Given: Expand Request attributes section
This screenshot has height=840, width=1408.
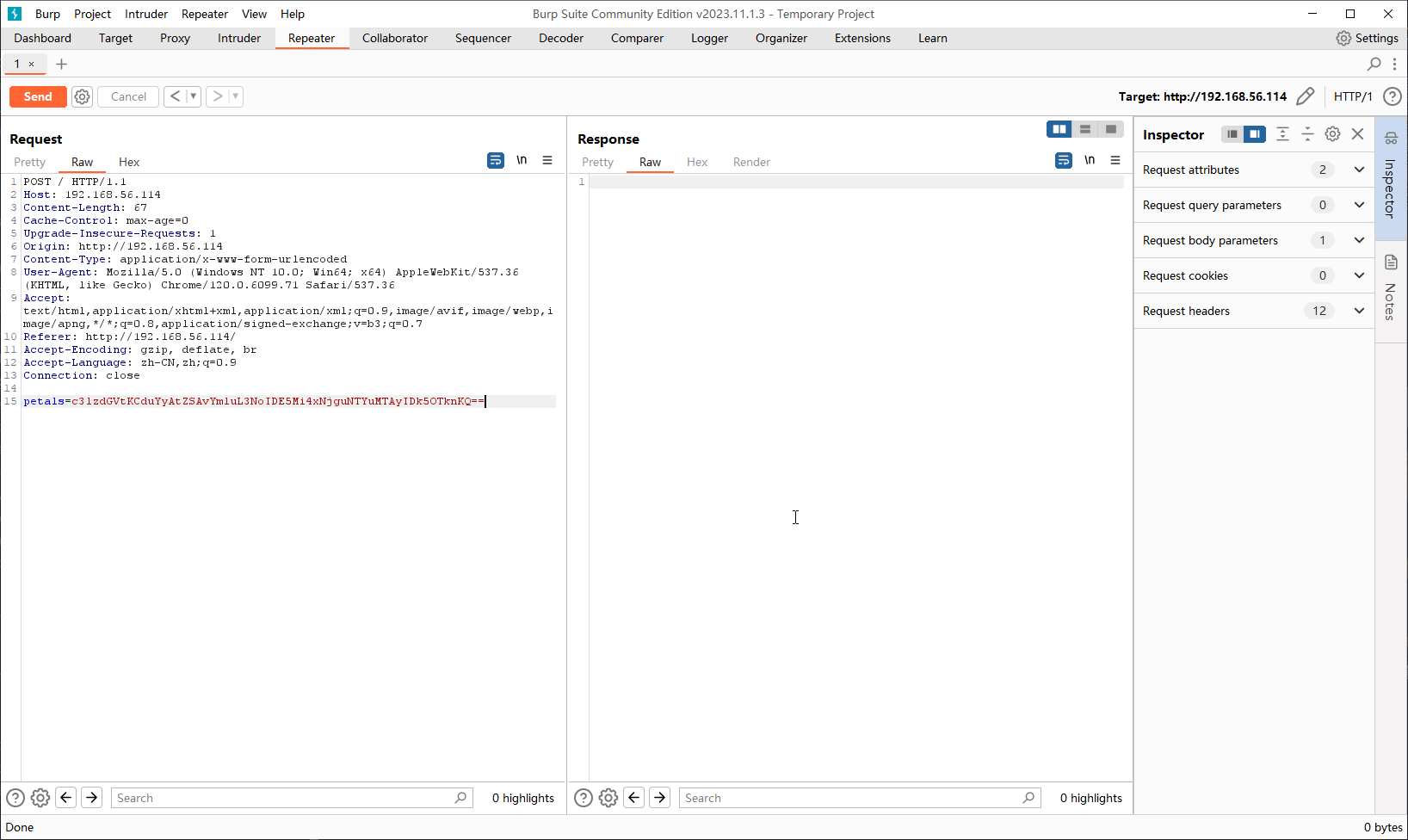Looking at the screenshot, I should pyautogui.click(x=1254, y=170).
